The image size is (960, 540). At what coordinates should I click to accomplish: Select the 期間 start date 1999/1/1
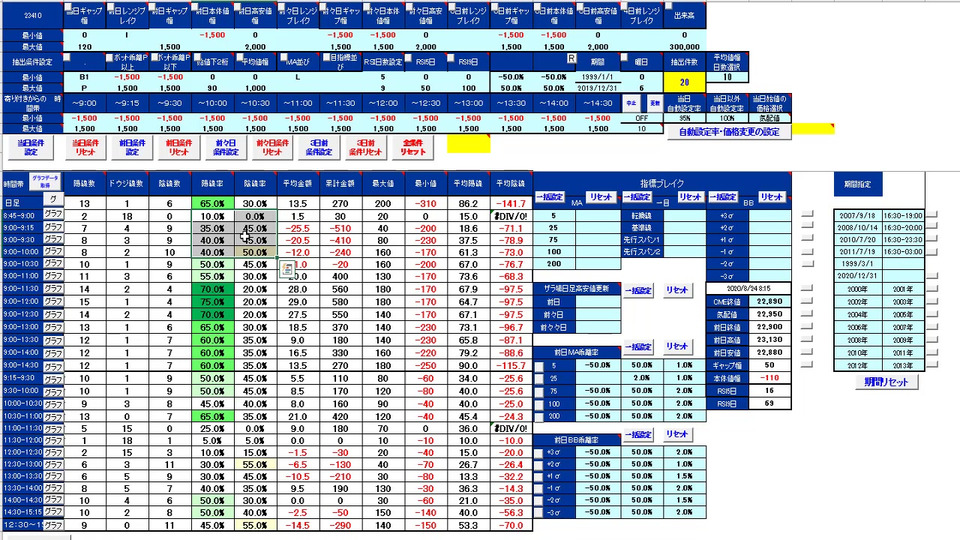click(598, 77)
